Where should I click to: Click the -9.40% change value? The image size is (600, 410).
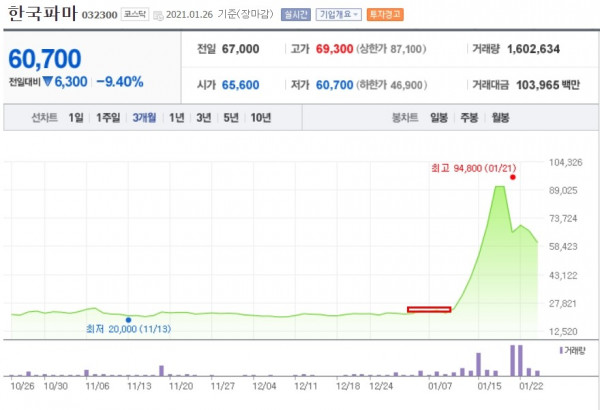pyautogui.click(x=120, y=82)
